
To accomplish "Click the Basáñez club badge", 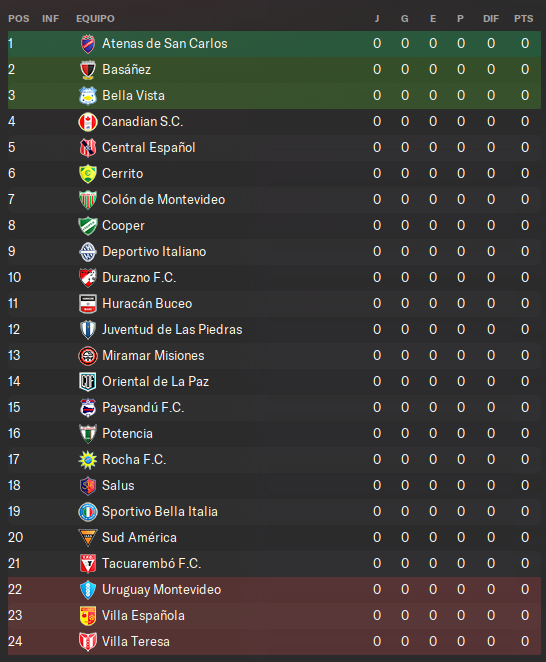I will pos(88,70).
